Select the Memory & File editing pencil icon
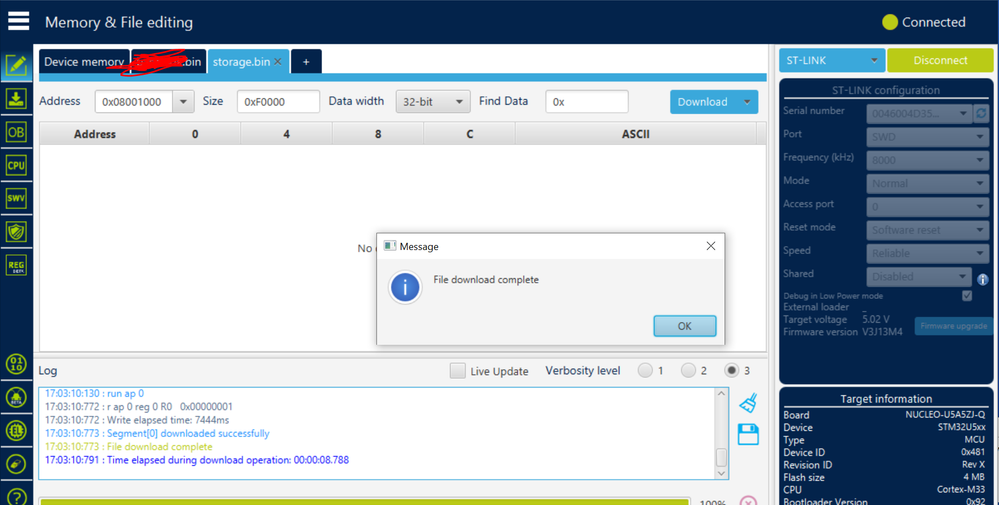The width and height of the screenshot is (999, 505). tap(16, 66)
